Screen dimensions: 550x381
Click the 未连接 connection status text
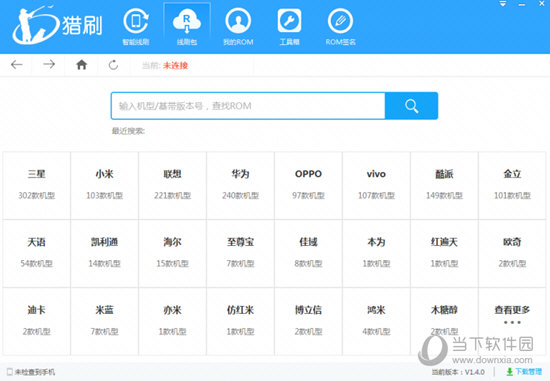(175, 65)
